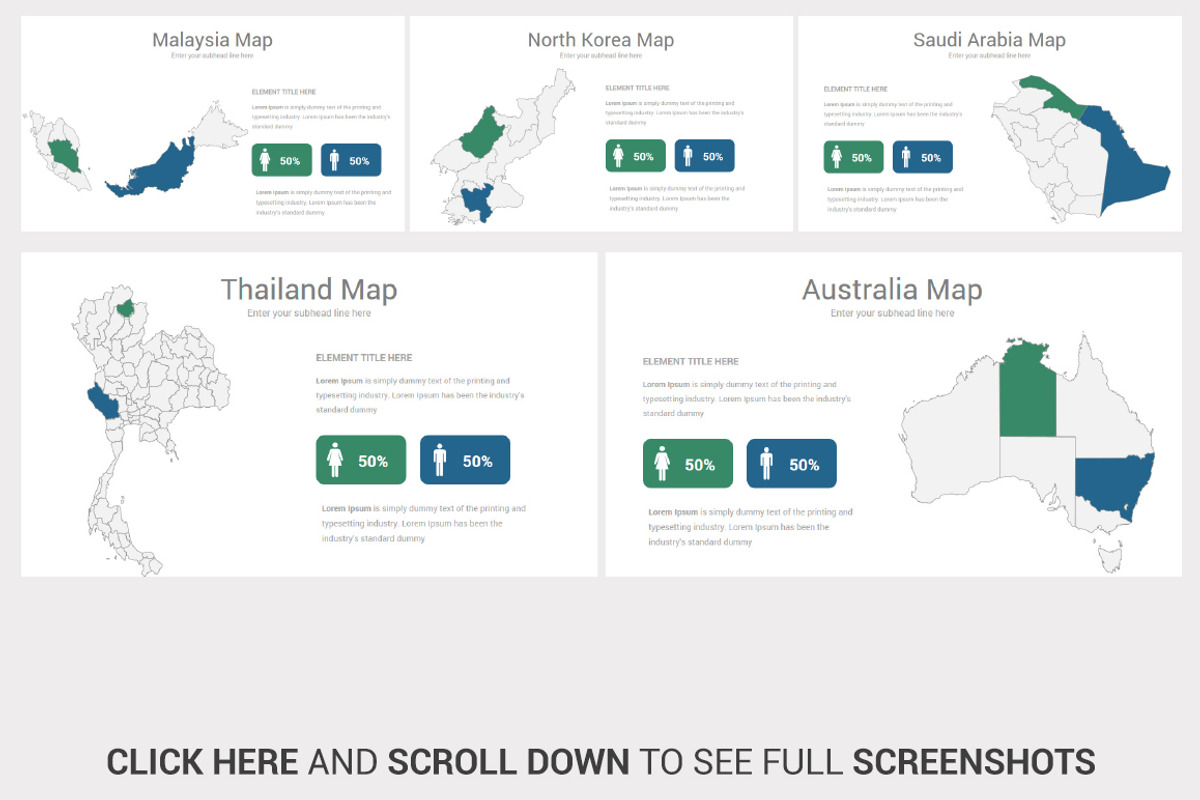
Task: Select the green province on North Korea map
Action: pyautogui.click(x=482, y=133)
